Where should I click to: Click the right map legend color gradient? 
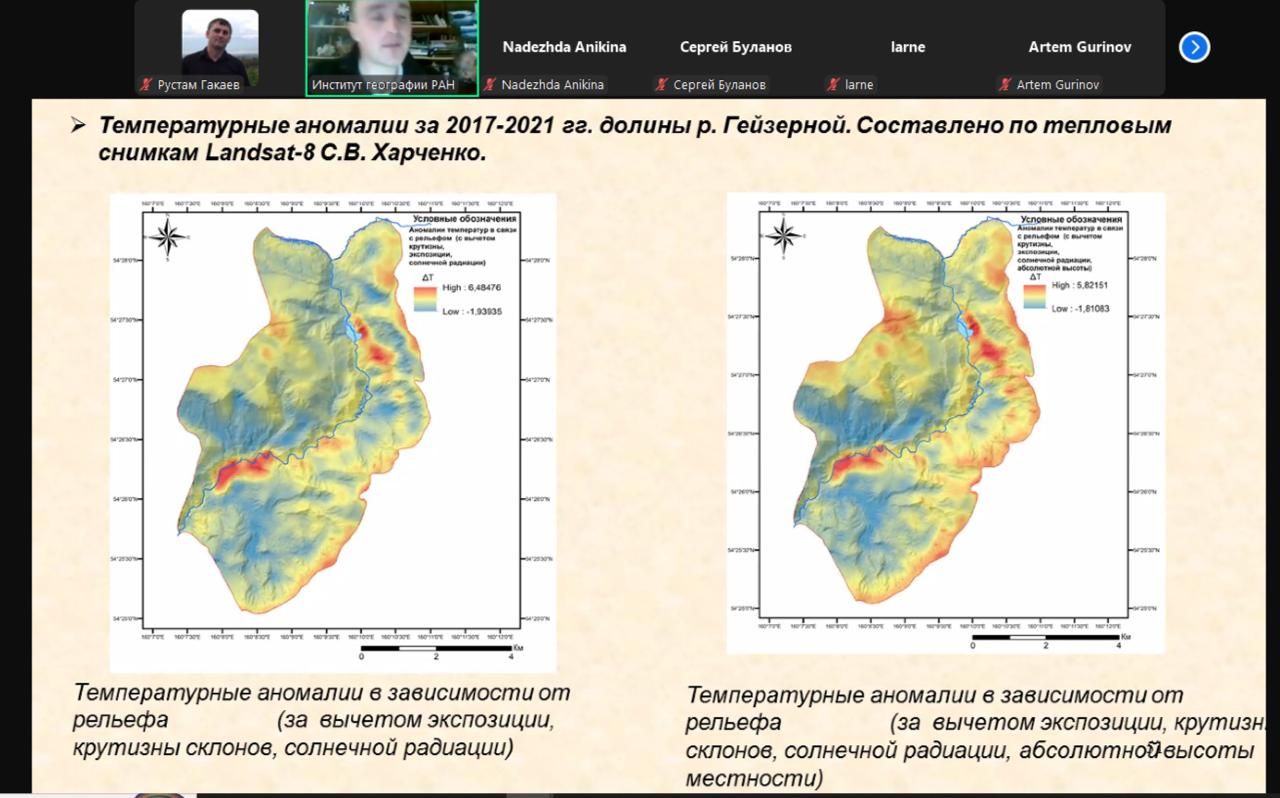pyautogui.click(x=1034, y=296)
